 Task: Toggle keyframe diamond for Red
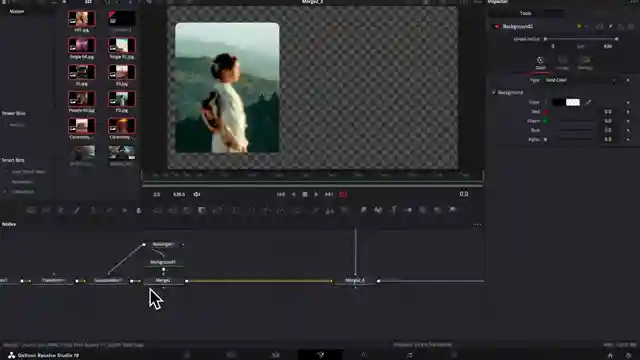[x=628, y=111]
